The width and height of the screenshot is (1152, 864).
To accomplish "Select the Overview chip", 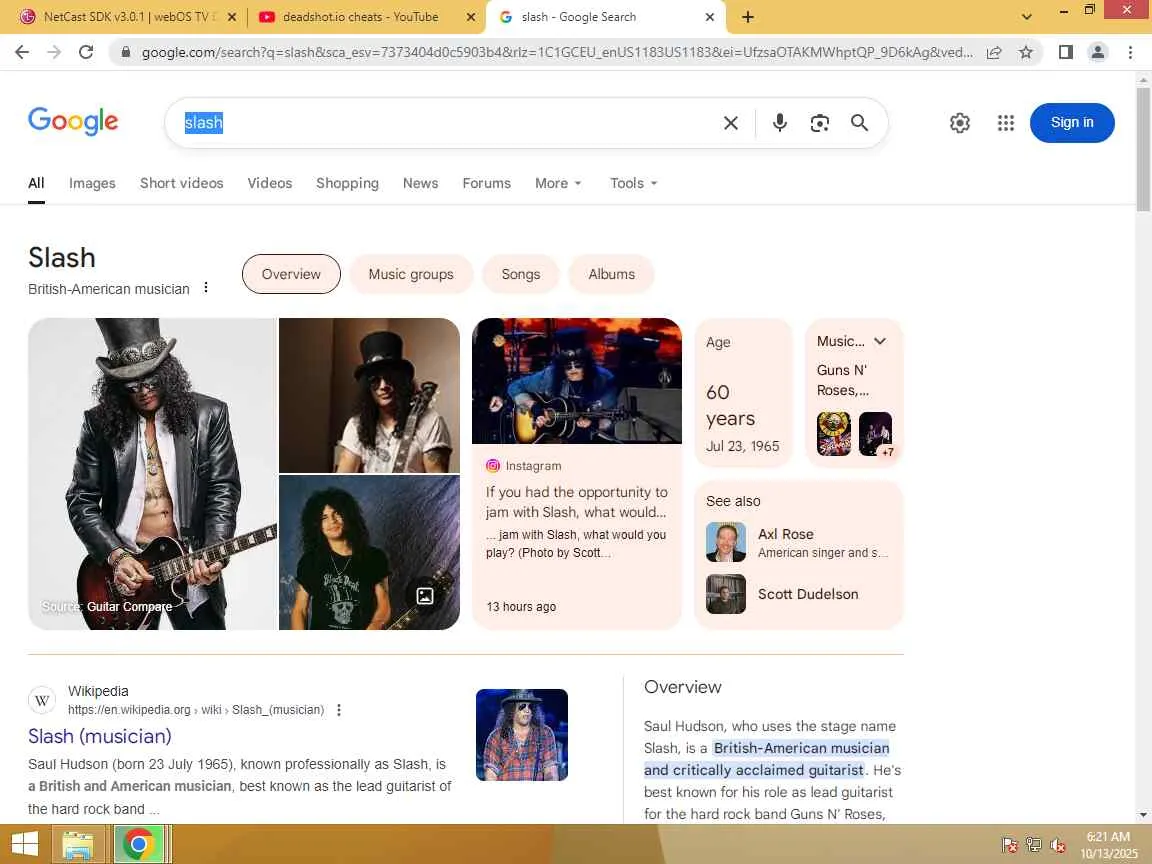I will 291,274.
